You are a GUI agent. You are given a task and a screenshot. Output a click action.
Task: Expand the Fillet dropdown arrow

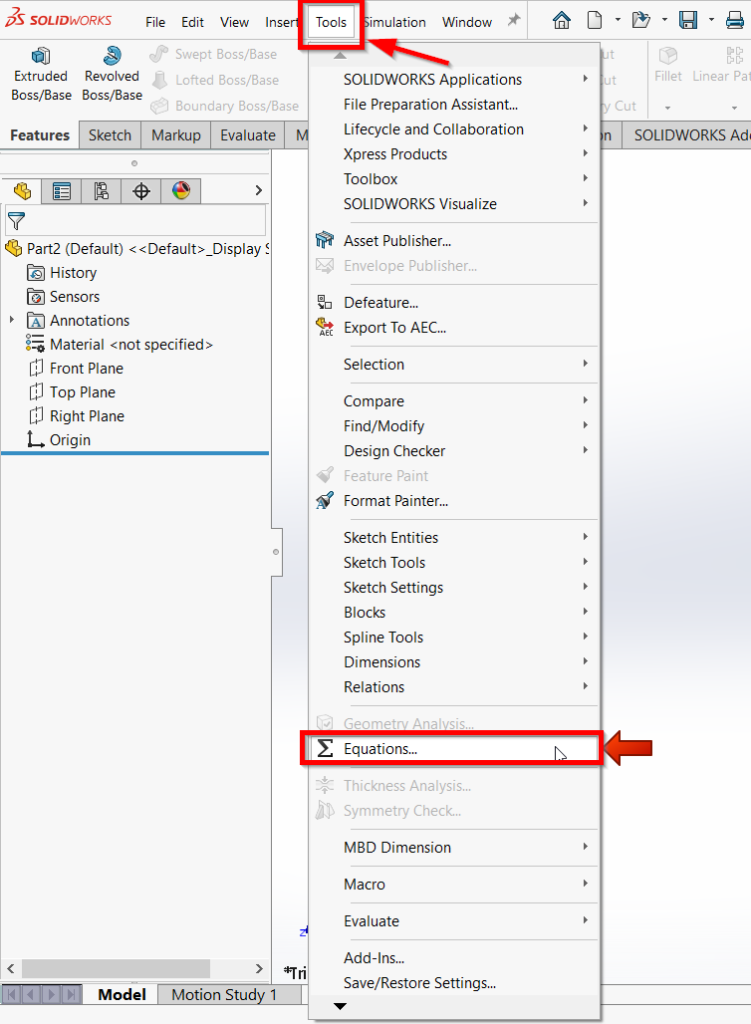pos(667,107)
